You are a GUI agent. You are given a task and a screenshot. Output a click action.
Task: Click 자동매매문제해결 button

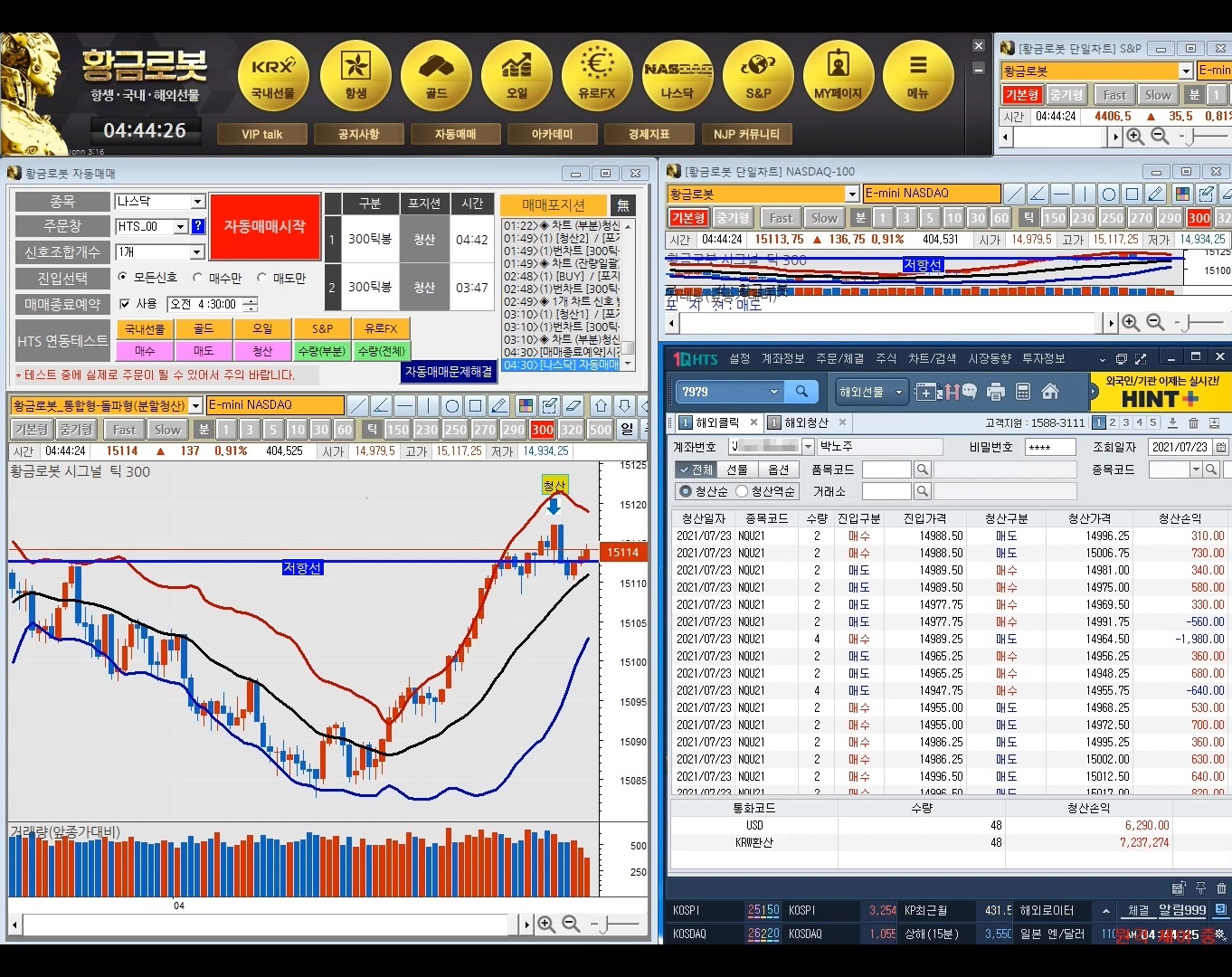pyautogui.click(x=449, y=372)
